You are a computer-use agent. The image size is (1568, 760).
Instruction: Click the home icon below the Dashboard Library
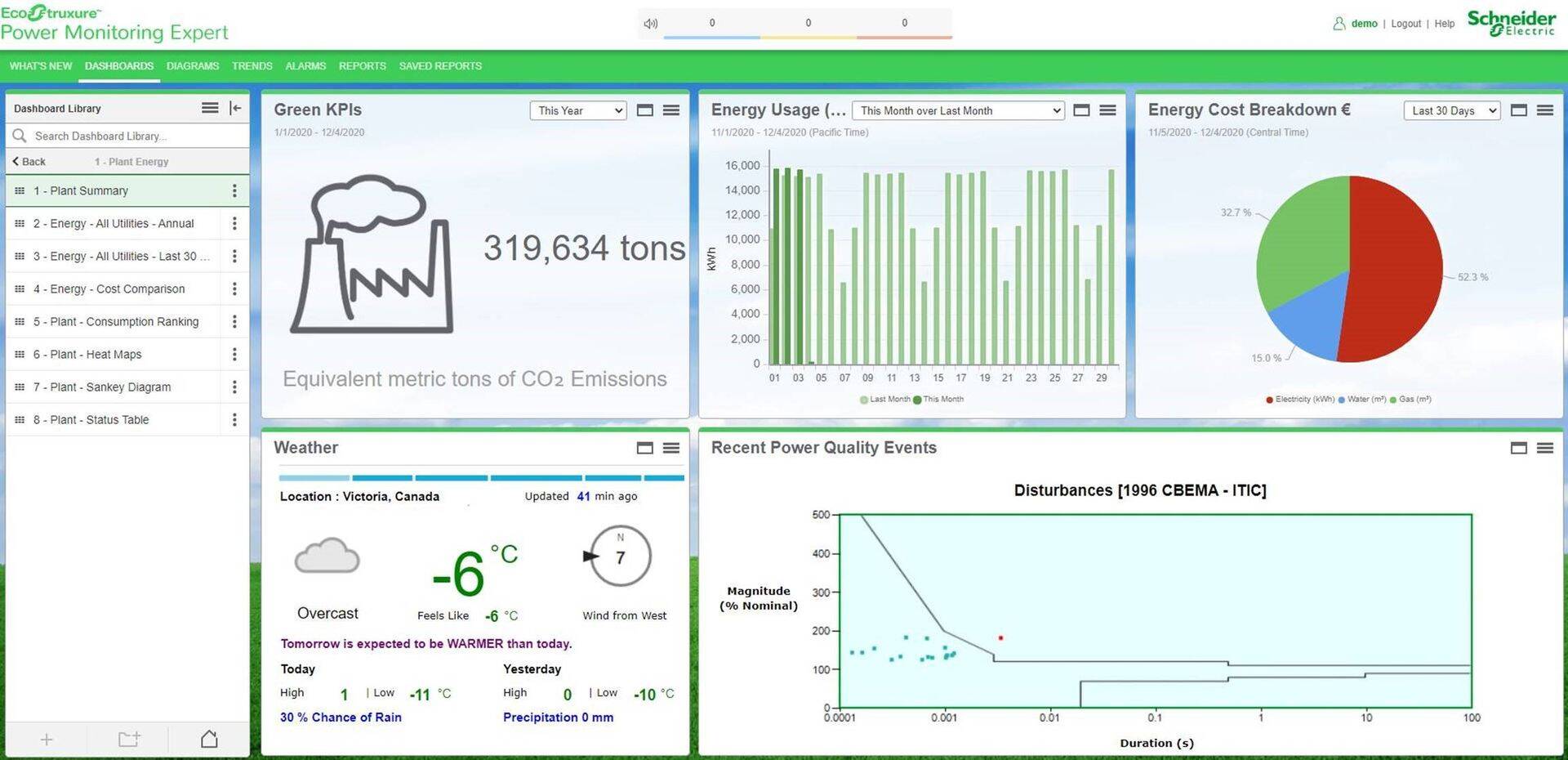208,739
